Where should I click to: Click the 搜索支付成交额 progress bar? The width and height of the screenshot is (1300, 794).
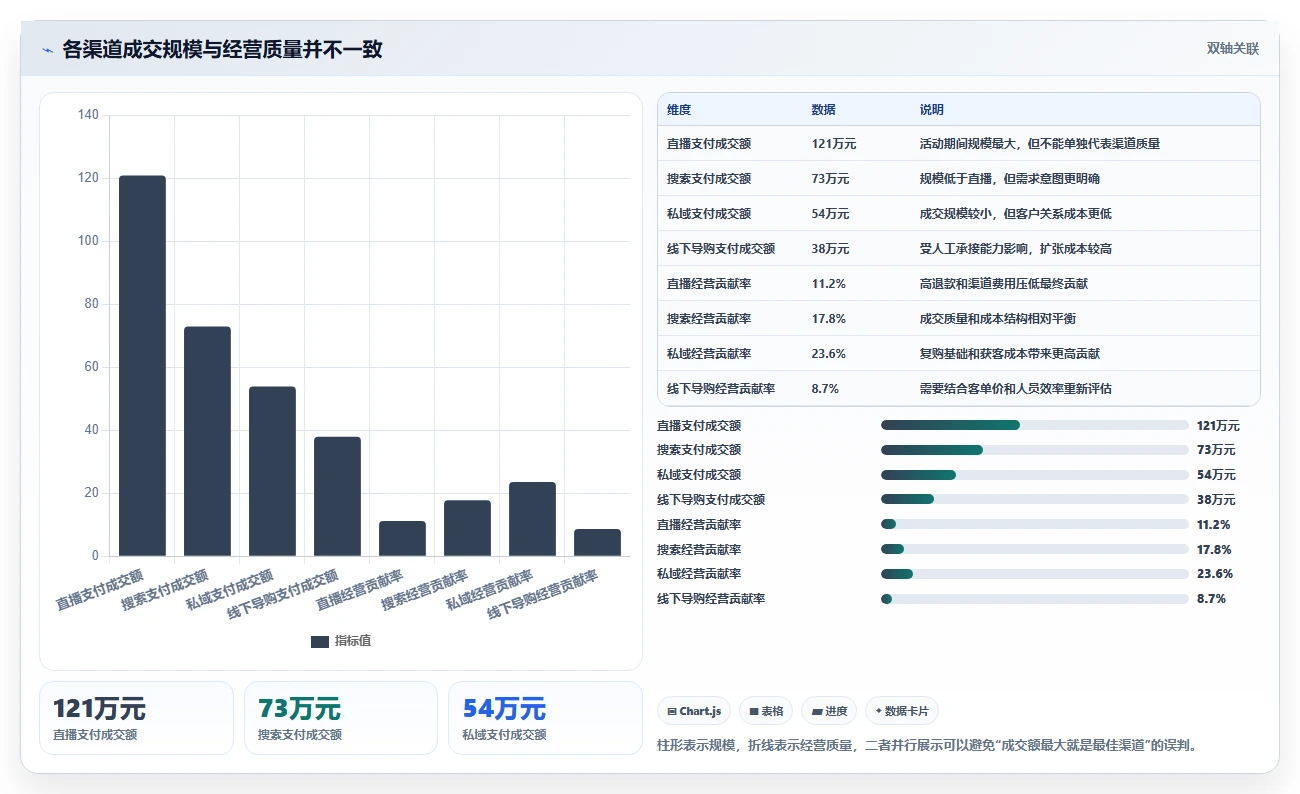click(1034, 450)
